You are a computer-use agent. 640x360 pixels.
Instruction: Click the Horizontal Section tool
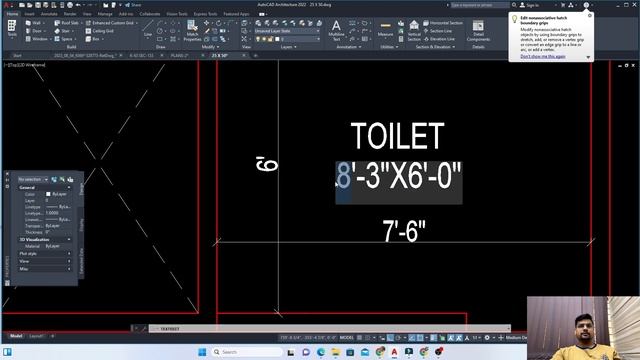click(x=443, y=23)
